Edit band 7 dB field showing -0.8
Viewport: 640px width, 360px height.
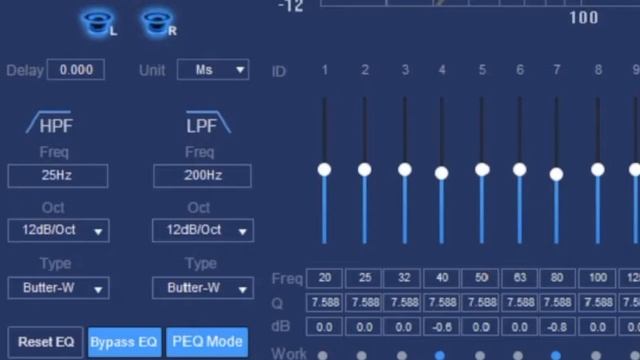pyautogui.click(x=558, y=327)
